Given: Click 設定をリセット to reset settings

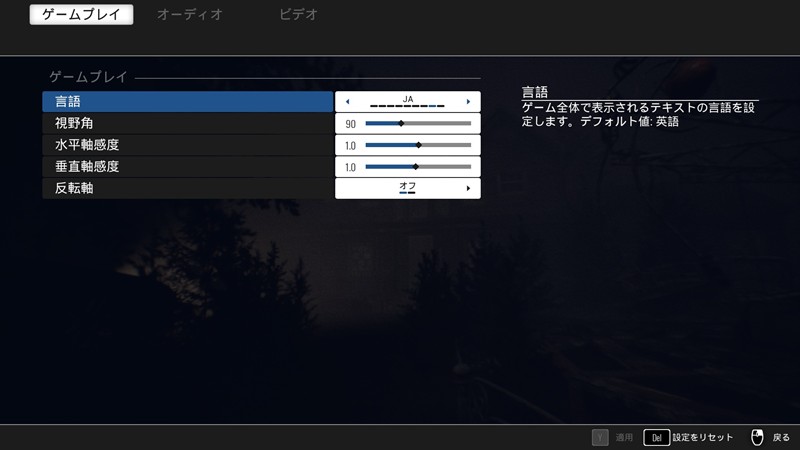Looking at the screenshot, I should pos(703,437).
